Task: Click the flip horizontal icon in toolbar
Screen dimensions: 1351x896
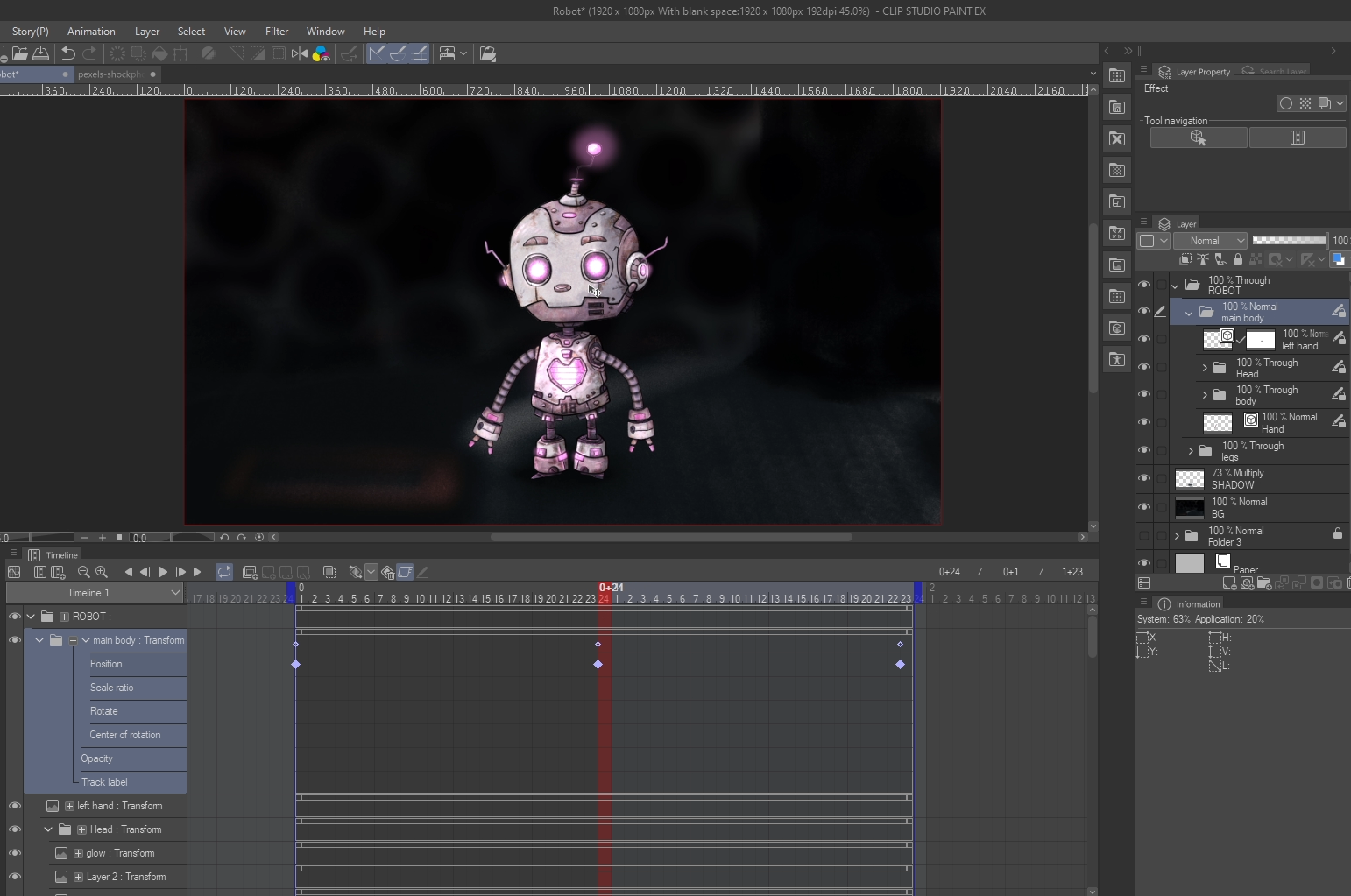Action: (300, 53)
